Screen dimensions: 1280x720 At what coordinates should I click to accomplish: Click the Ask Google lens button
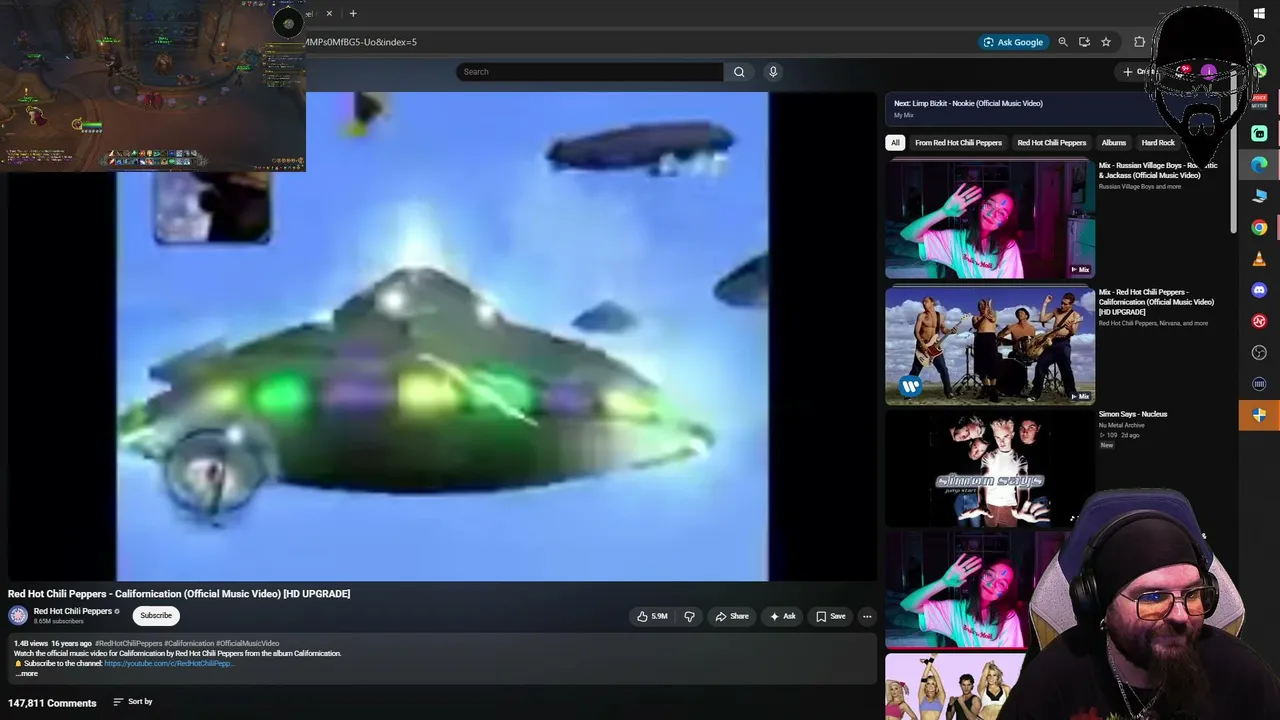click(1013, 42)
